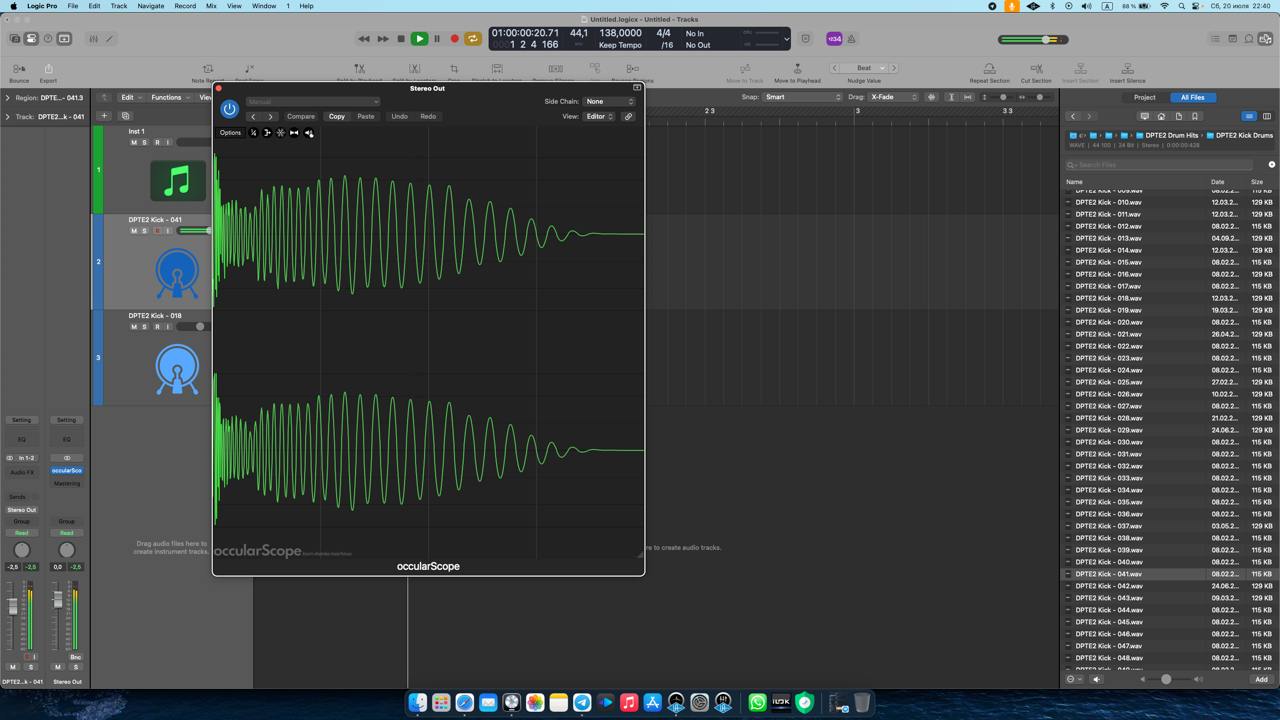Viewport: 1280px width, 720px height.
Task: Open the Snap mode dropdown
Action: [x=803, y=97]
